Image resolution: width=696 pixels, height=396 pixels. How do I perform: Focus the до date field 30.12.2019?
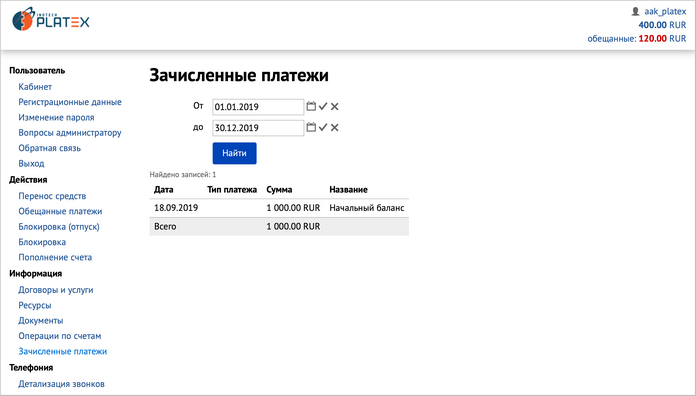click(x=258, y=128)
